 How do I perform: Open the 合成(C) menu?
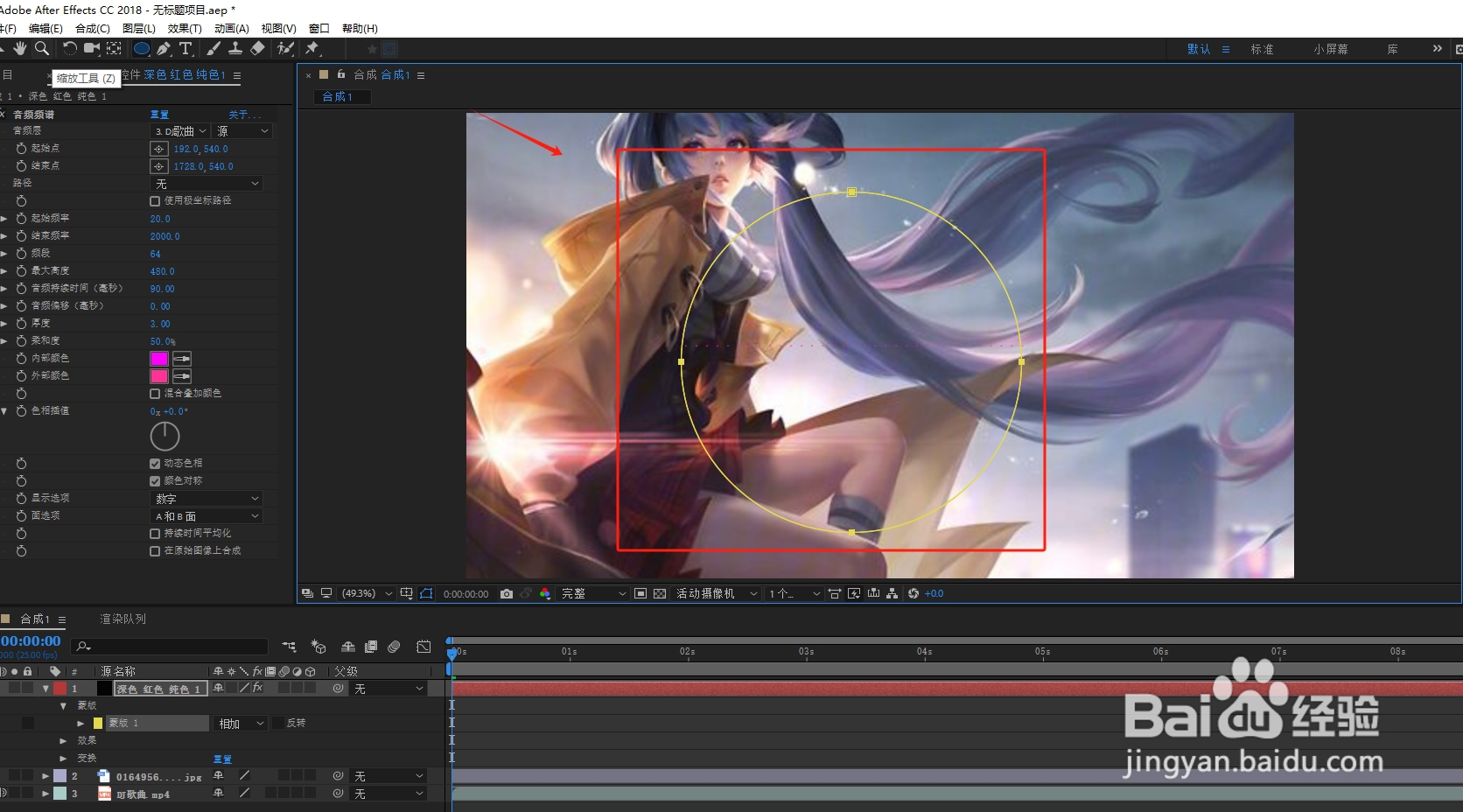pos(93,29)
